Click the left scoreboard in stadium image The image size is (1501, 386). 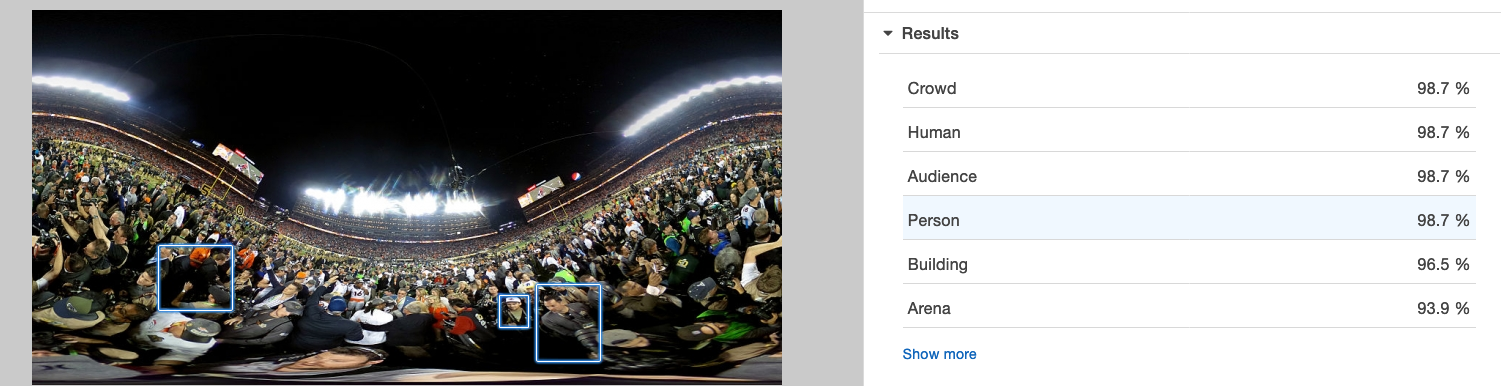238,162
